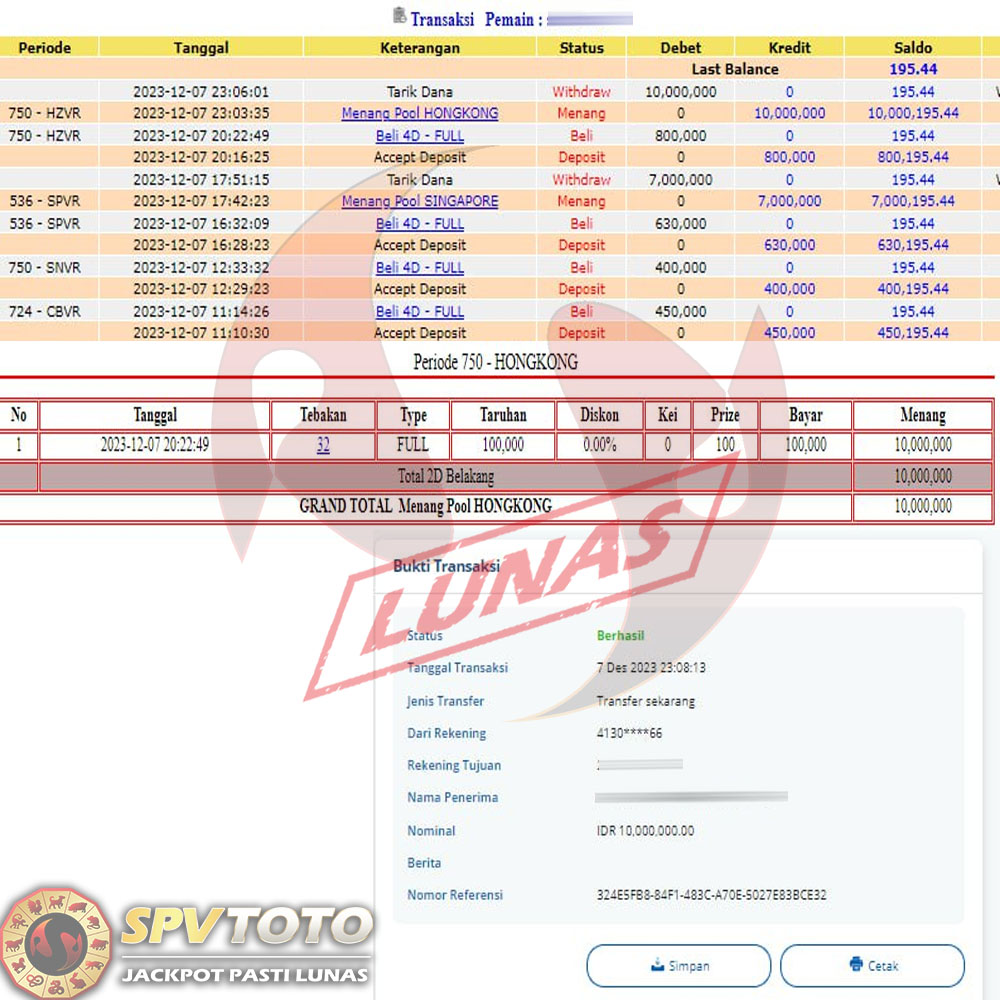Click the Status column header
Viewport: 1000px width, 1000px height.
point(581,47)
